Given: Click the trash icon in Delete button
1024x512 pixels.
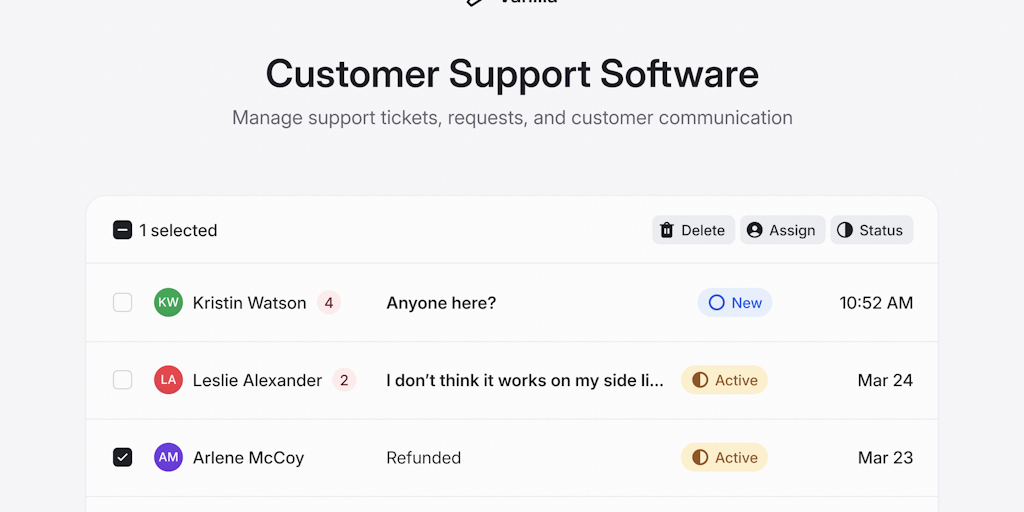Looking at the screenshot, I should (x=667, y=230).
